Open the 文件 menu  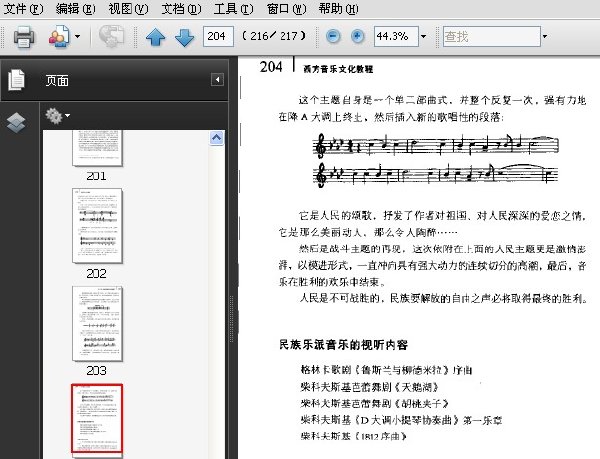tap(23, 8)
